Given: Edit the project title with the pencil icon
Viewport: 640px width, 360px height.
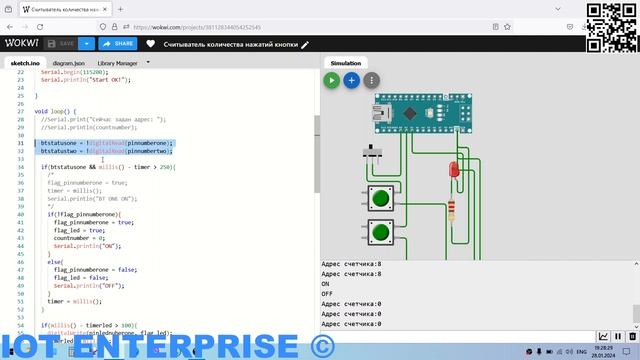Looking at the screenshot, I should tap(305, 44).
